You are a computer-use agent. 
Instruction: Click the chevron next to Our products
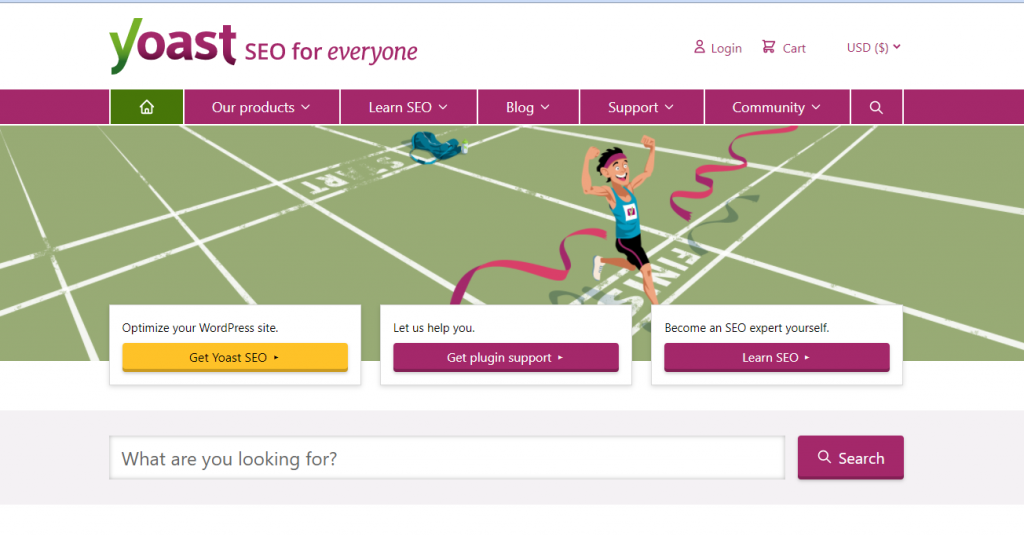(306, 107)
